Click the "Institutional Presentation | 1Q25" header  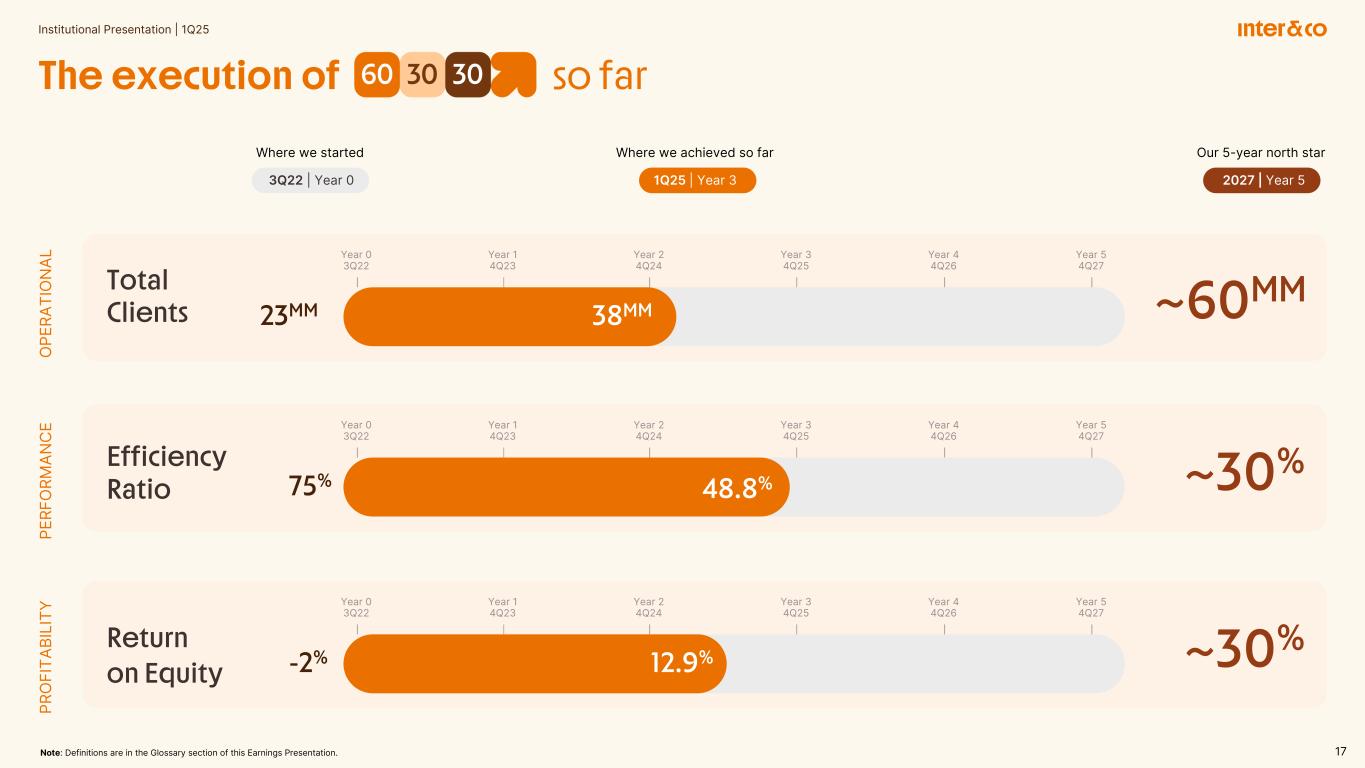123,29
